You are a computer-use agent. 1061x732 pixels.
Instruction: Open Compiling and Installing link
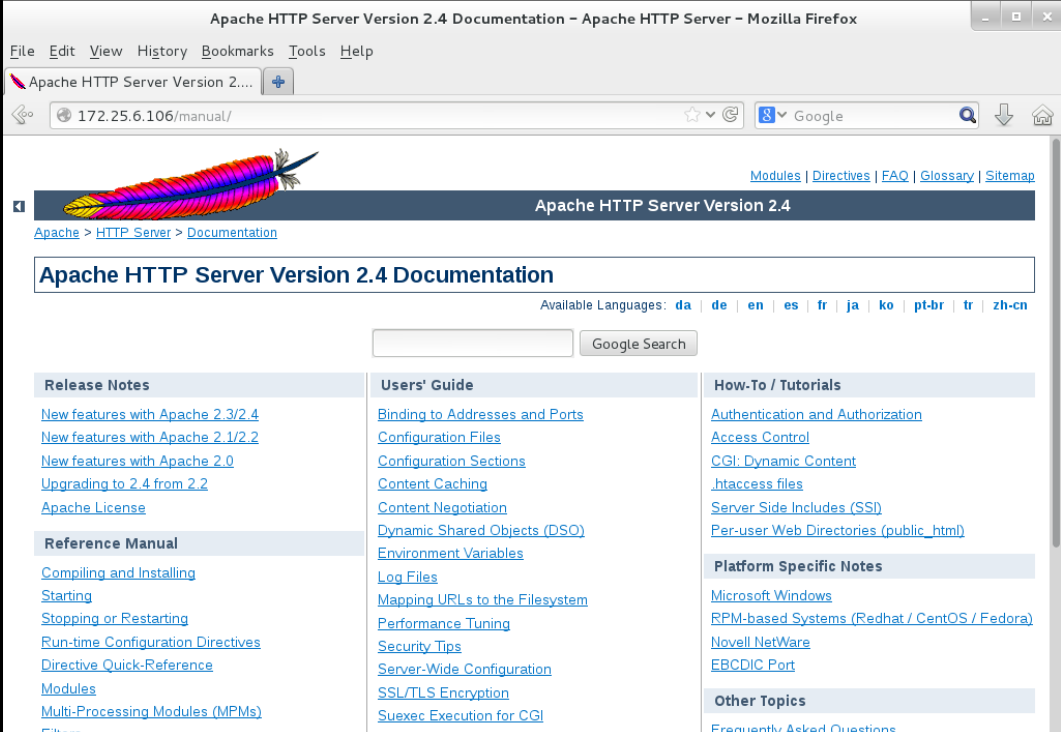point(118,572)
